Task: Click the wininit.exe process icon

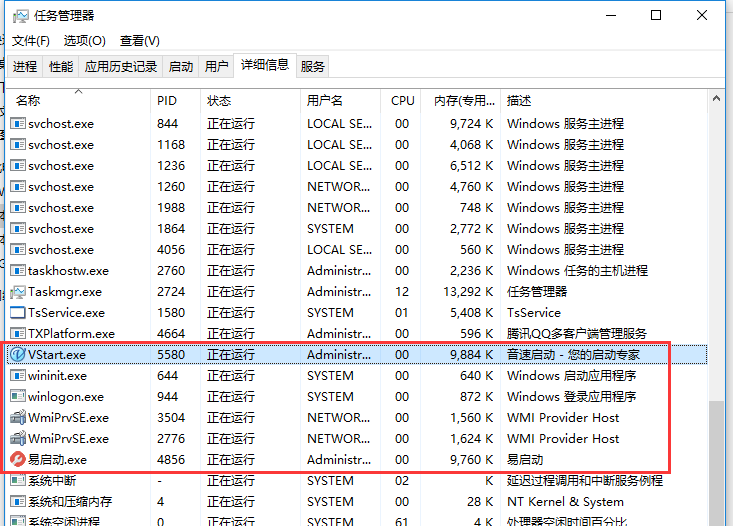Action: (x=18, y=376)
